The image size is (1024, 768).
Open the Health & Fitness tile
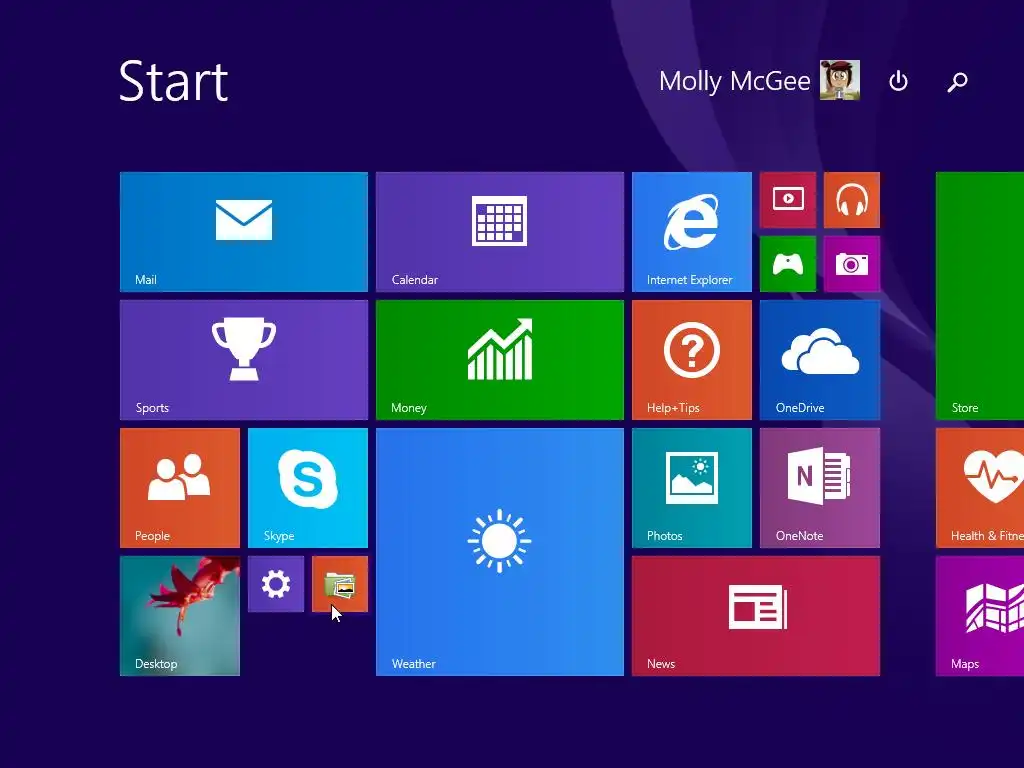(x=980, y=488)
